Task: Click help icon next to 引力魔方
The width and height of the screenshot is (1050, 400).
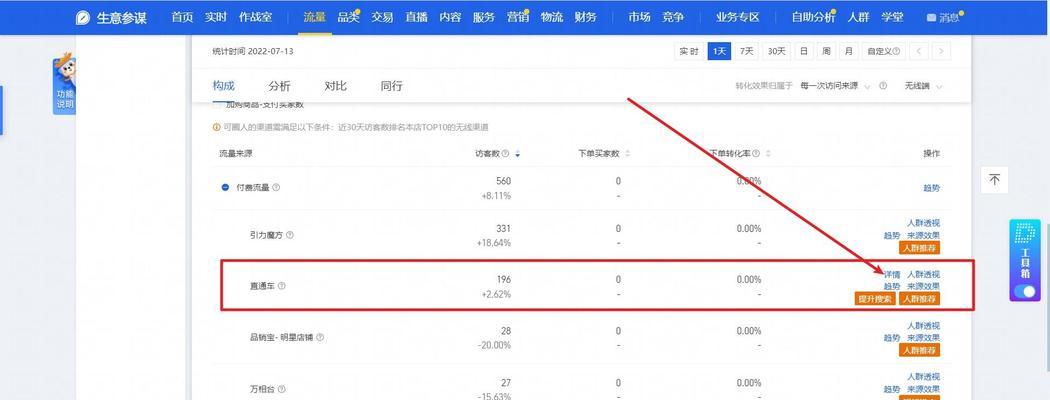Action: coord(290,235)
